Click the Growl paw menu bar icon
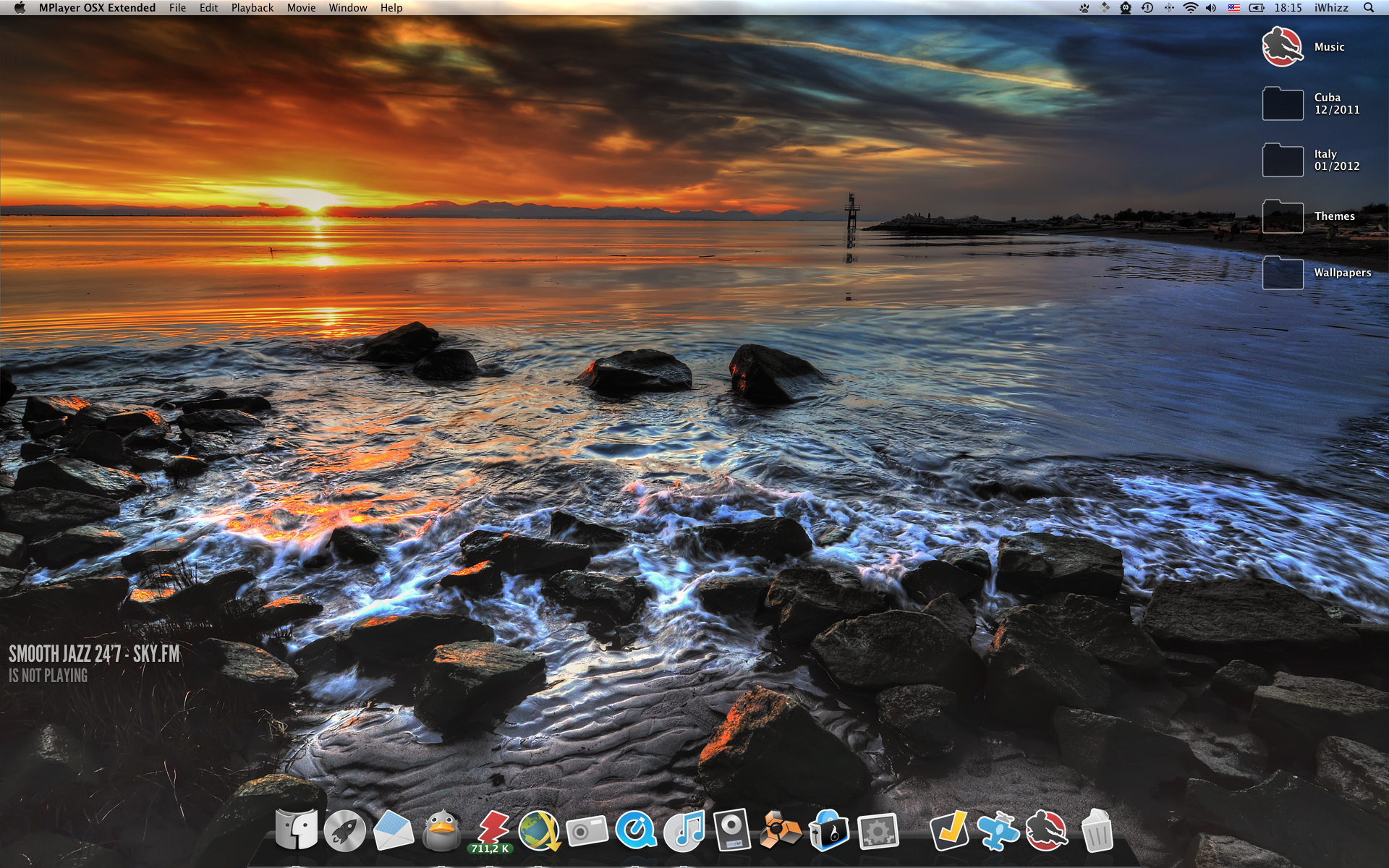The height and width of the screenshot is (868, 1389). coord(1084,8)
